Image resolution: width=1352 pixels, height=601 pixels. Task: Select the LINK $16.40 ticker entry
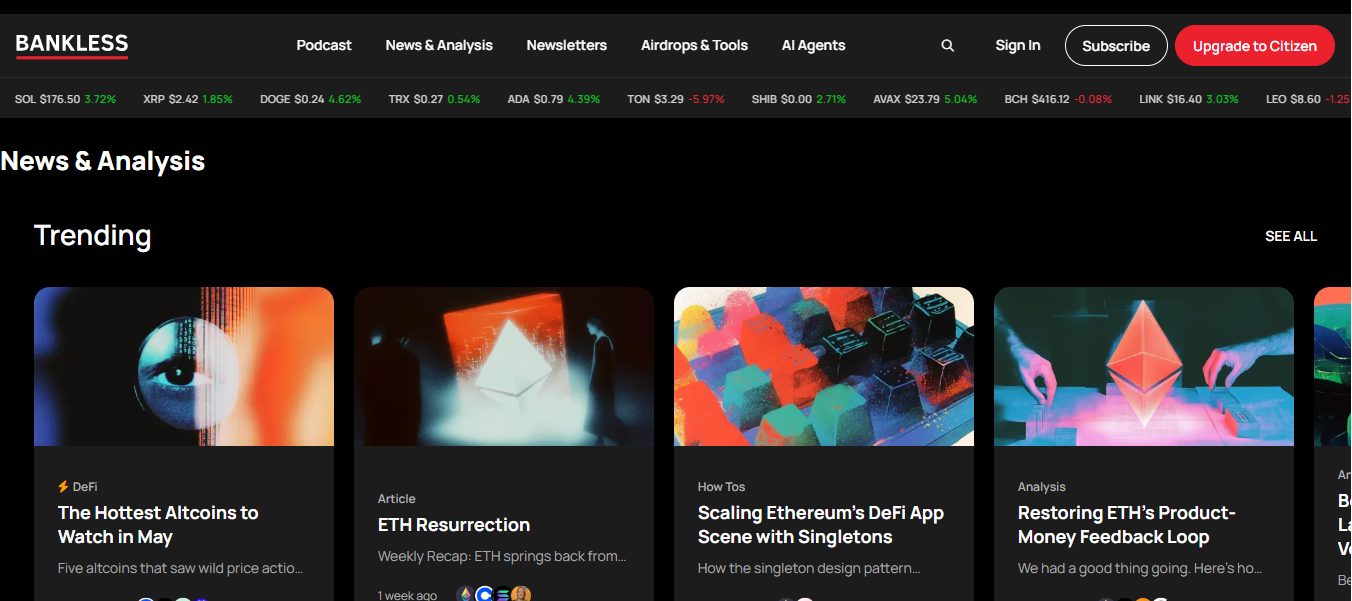tap(1189, 99)
